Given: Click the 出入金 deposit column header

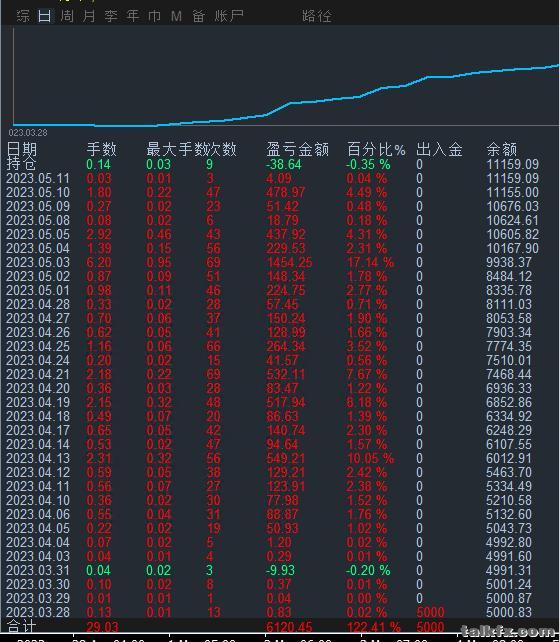Looking at the screenshot, I should tap(439, 149).
